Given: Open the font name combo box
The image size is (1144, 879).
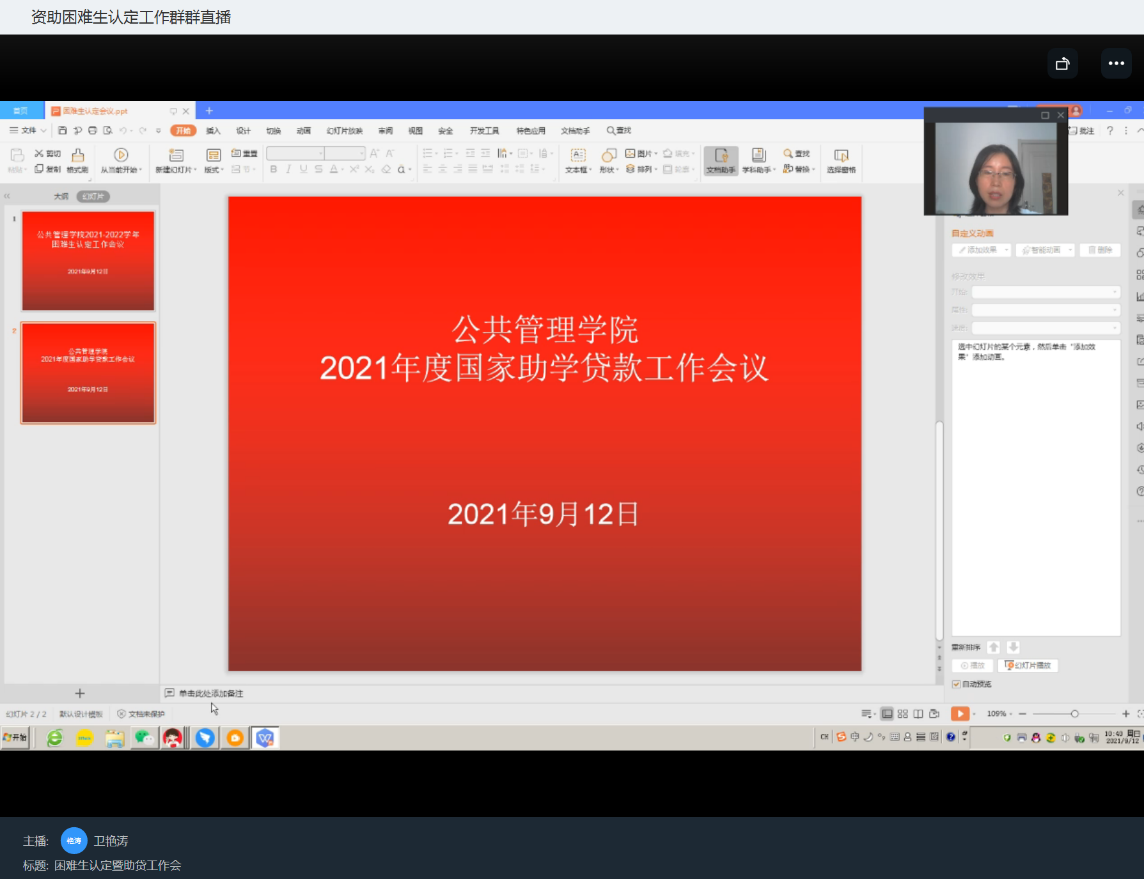Looking at the screenshot, I should point(295,153).
